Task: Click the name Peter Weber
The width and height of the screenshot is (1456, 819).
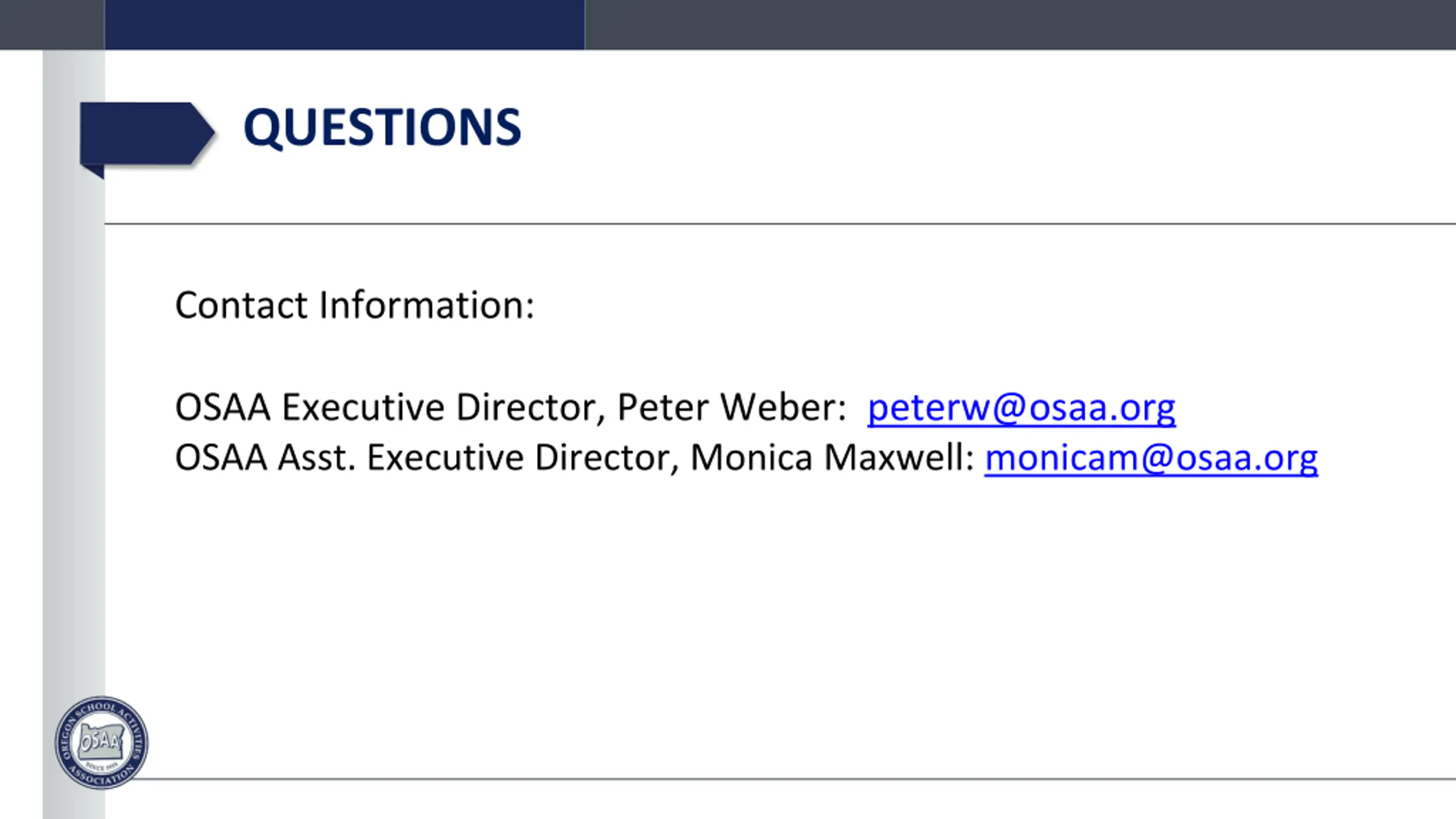Action: tap(727, 407)
